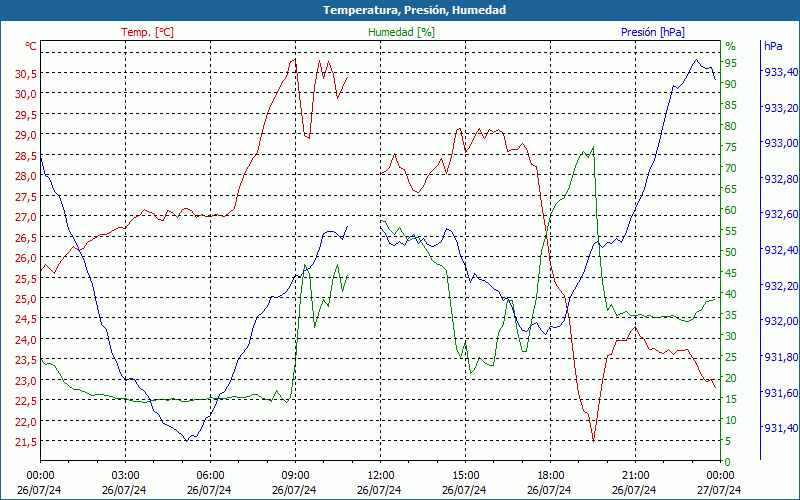The image size is (800, 500).
Task: Click the '932,40' pressure axis value
Action: click(781, 249)
